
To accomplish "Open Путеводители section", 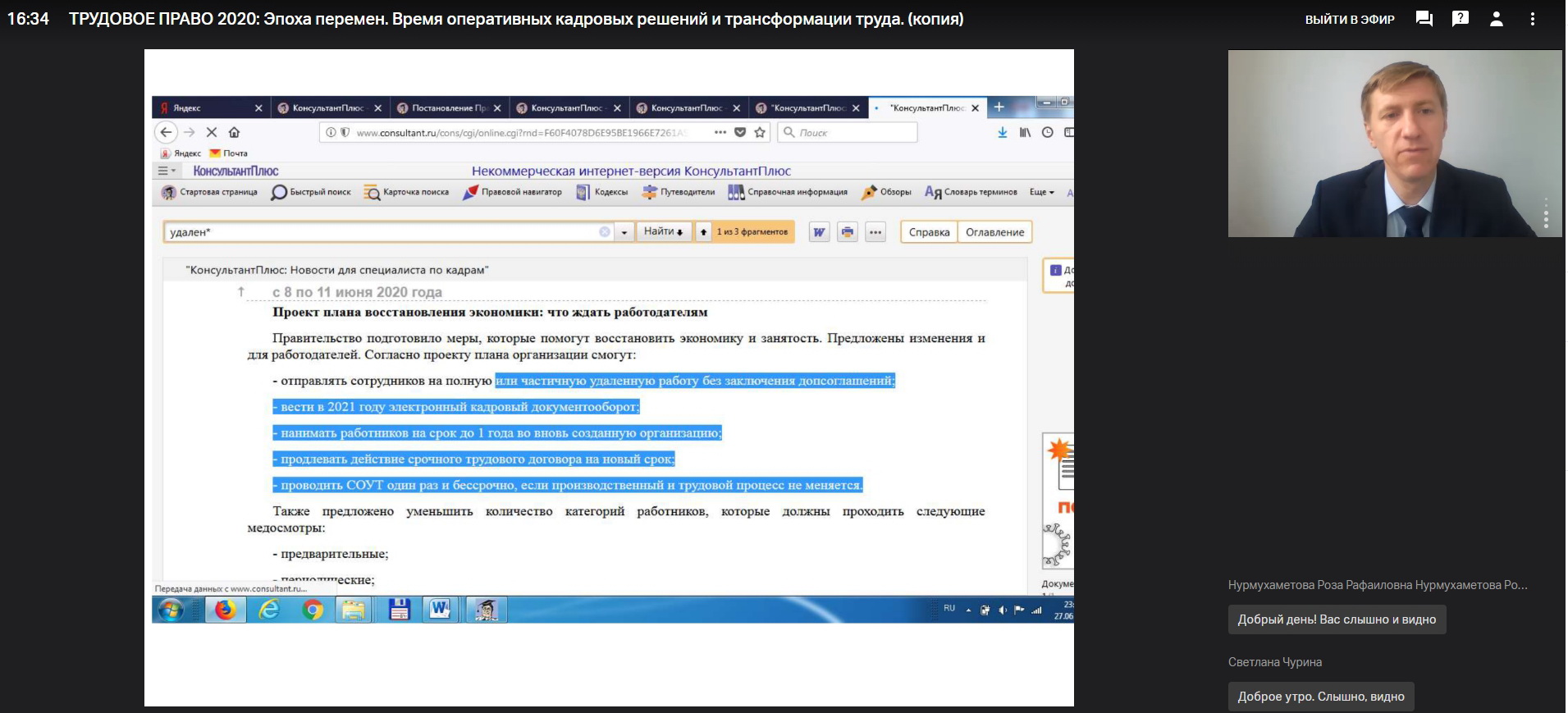I will tap(679, 192).
